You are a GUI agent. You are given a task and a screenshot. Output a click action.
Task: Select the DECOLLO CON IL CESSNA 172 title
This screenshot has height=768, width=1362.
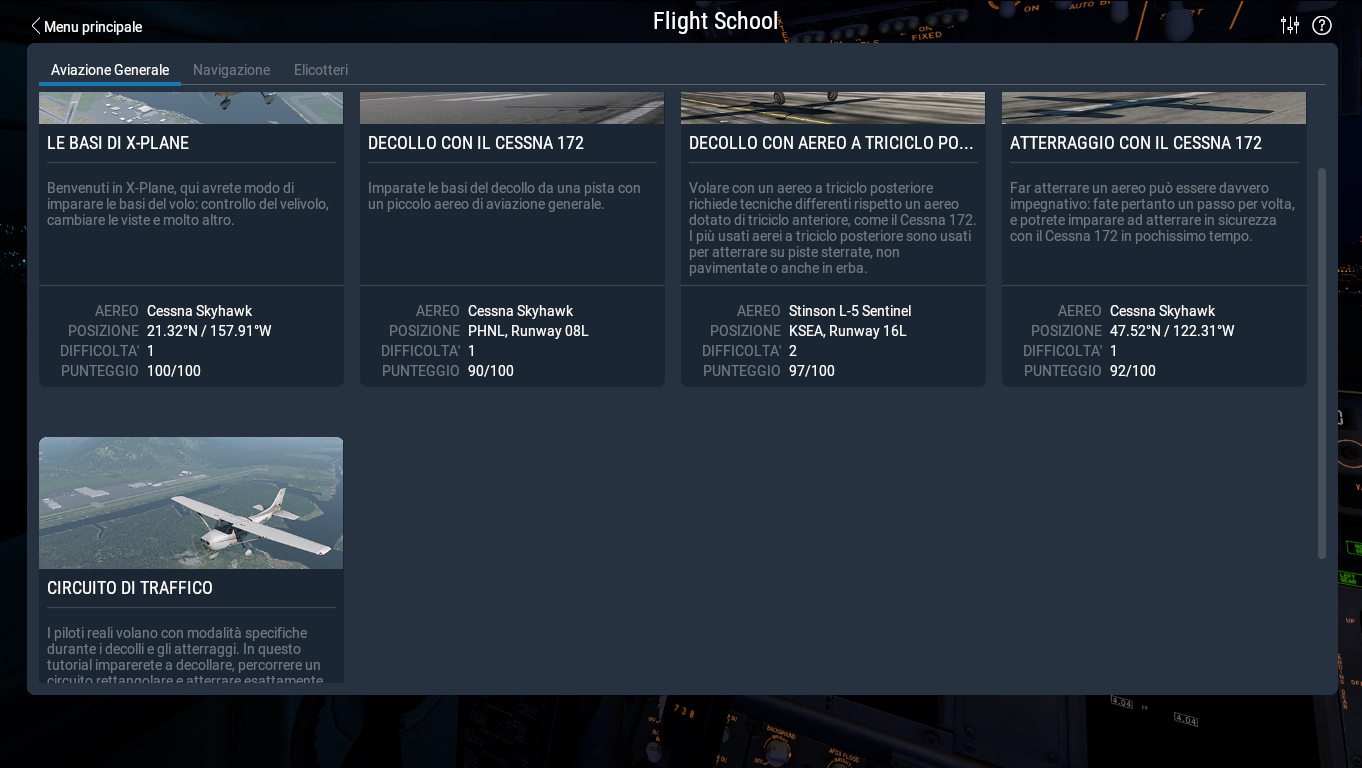click(476, 143)
